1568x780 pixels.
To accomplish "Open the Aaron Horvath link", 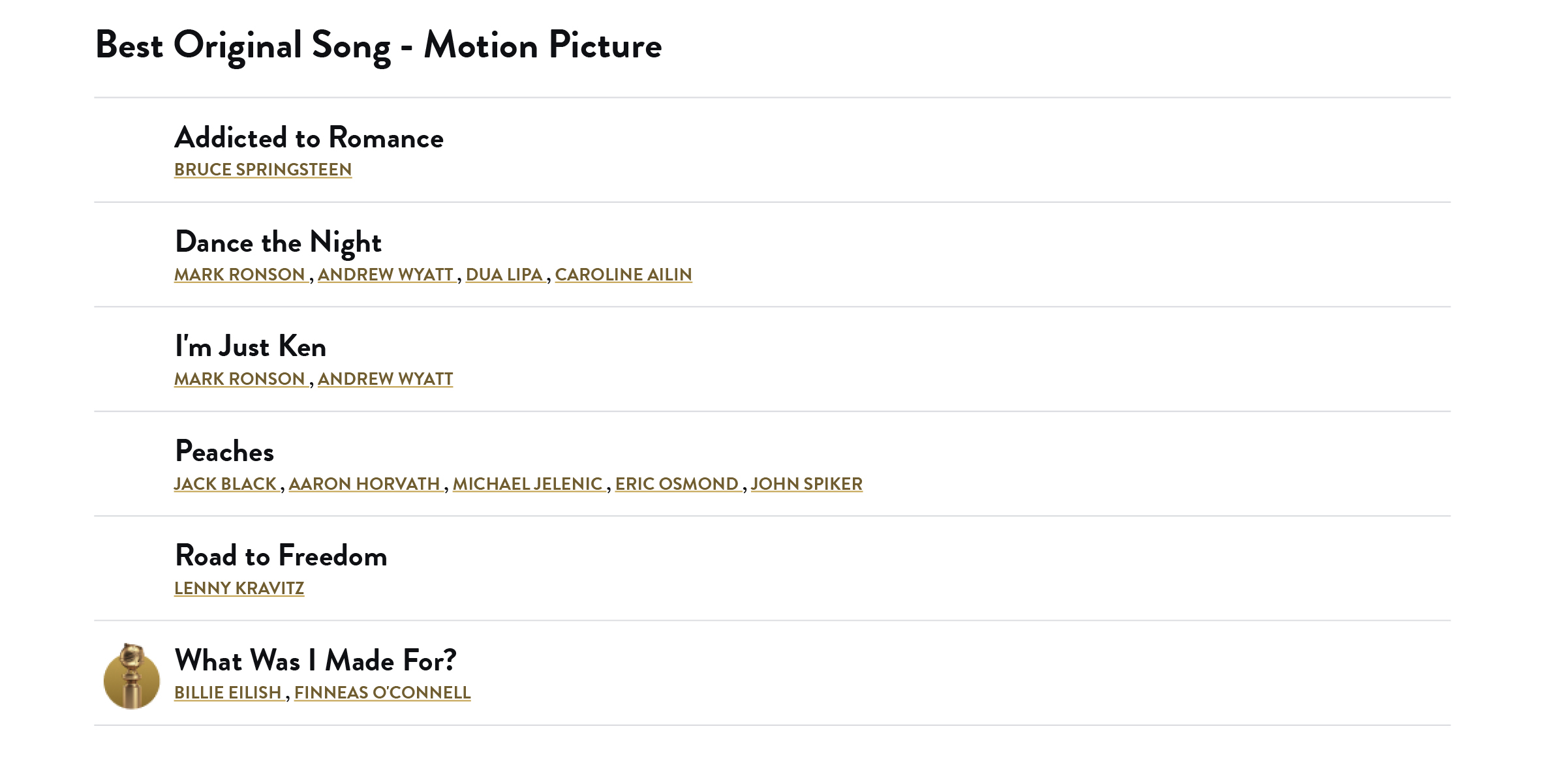I will [365, 484].
